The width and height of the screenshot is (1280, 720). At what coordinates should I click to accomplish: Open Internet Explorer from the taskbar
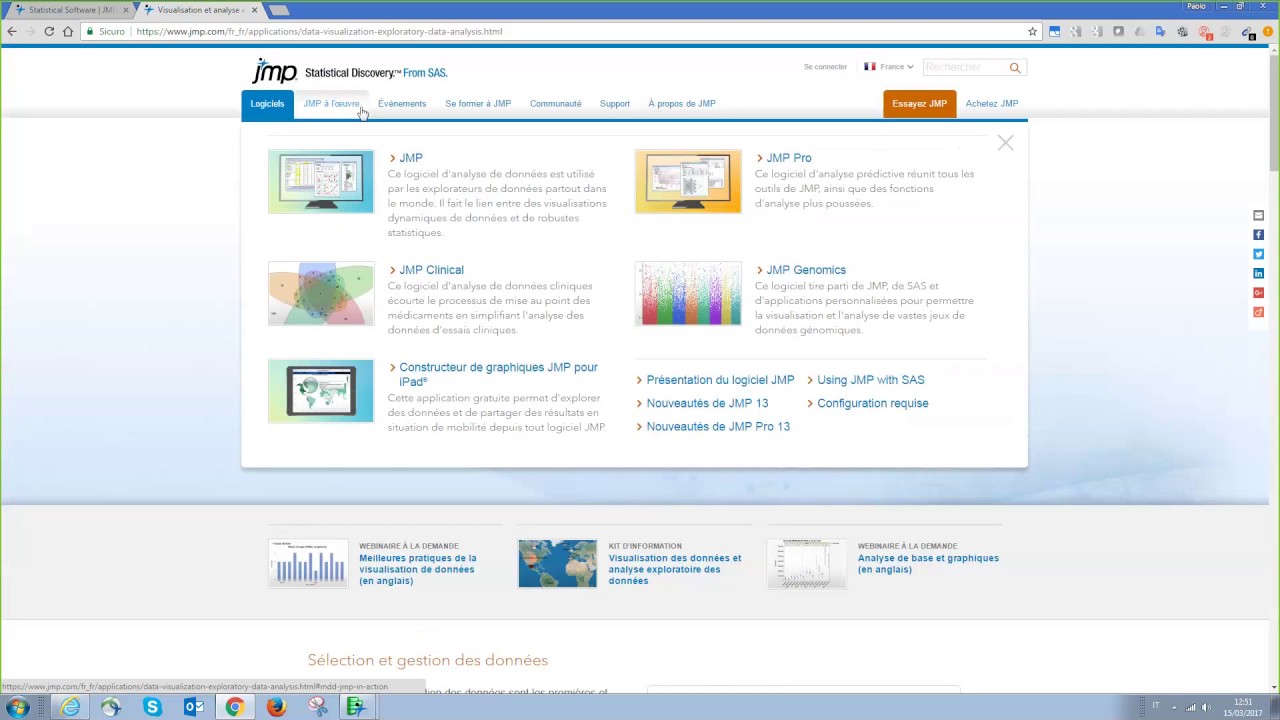click(x=70, y=707)
